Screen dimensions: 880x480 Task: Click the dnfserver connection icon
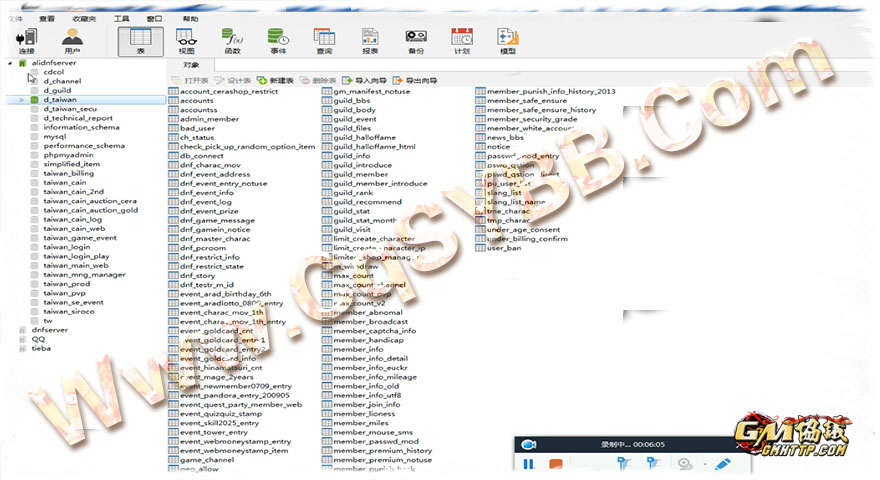tap(22, 330)
